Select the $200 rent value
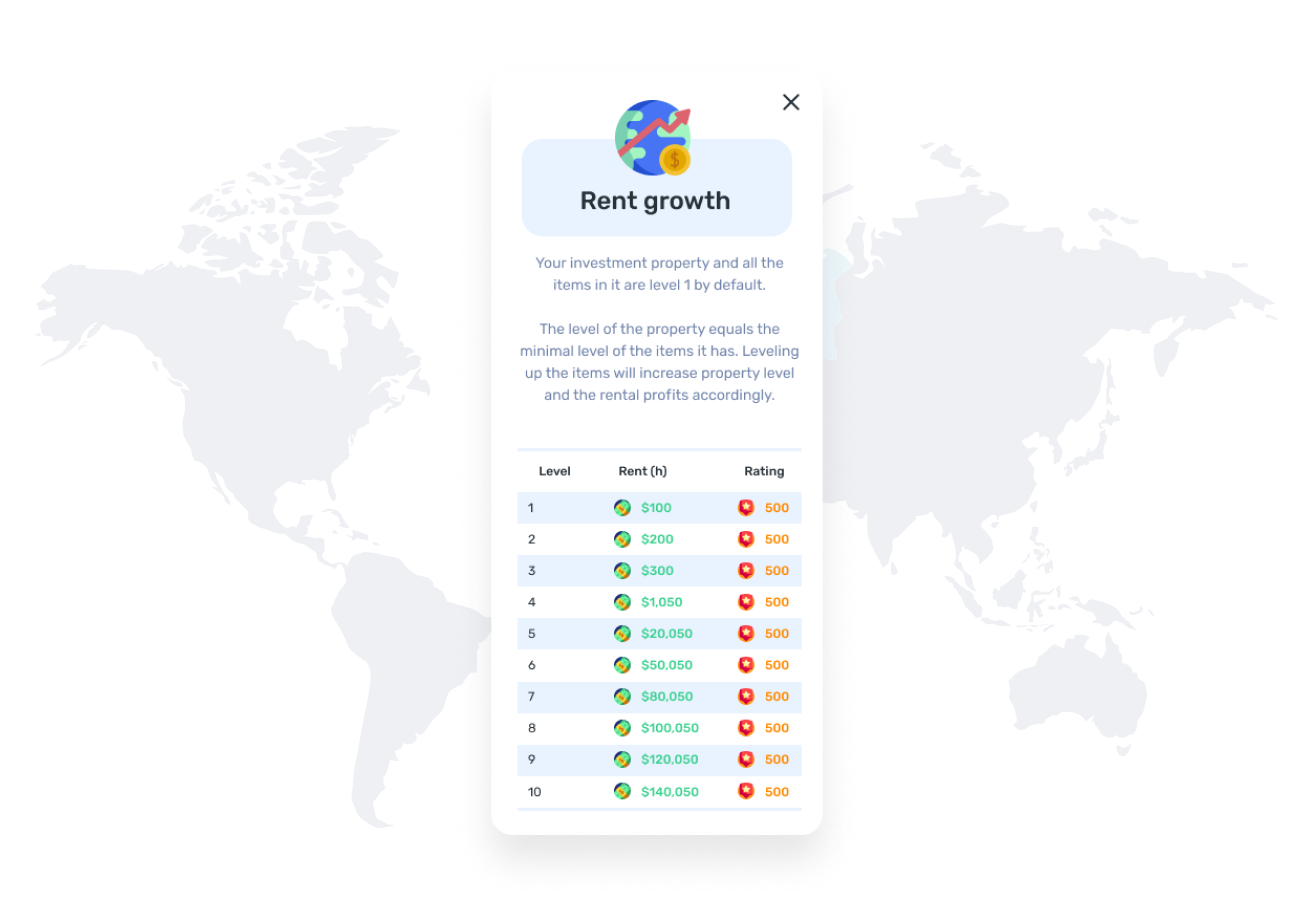Image resolution: width=1314 pixels, height=910 pixels. (657, 539)
